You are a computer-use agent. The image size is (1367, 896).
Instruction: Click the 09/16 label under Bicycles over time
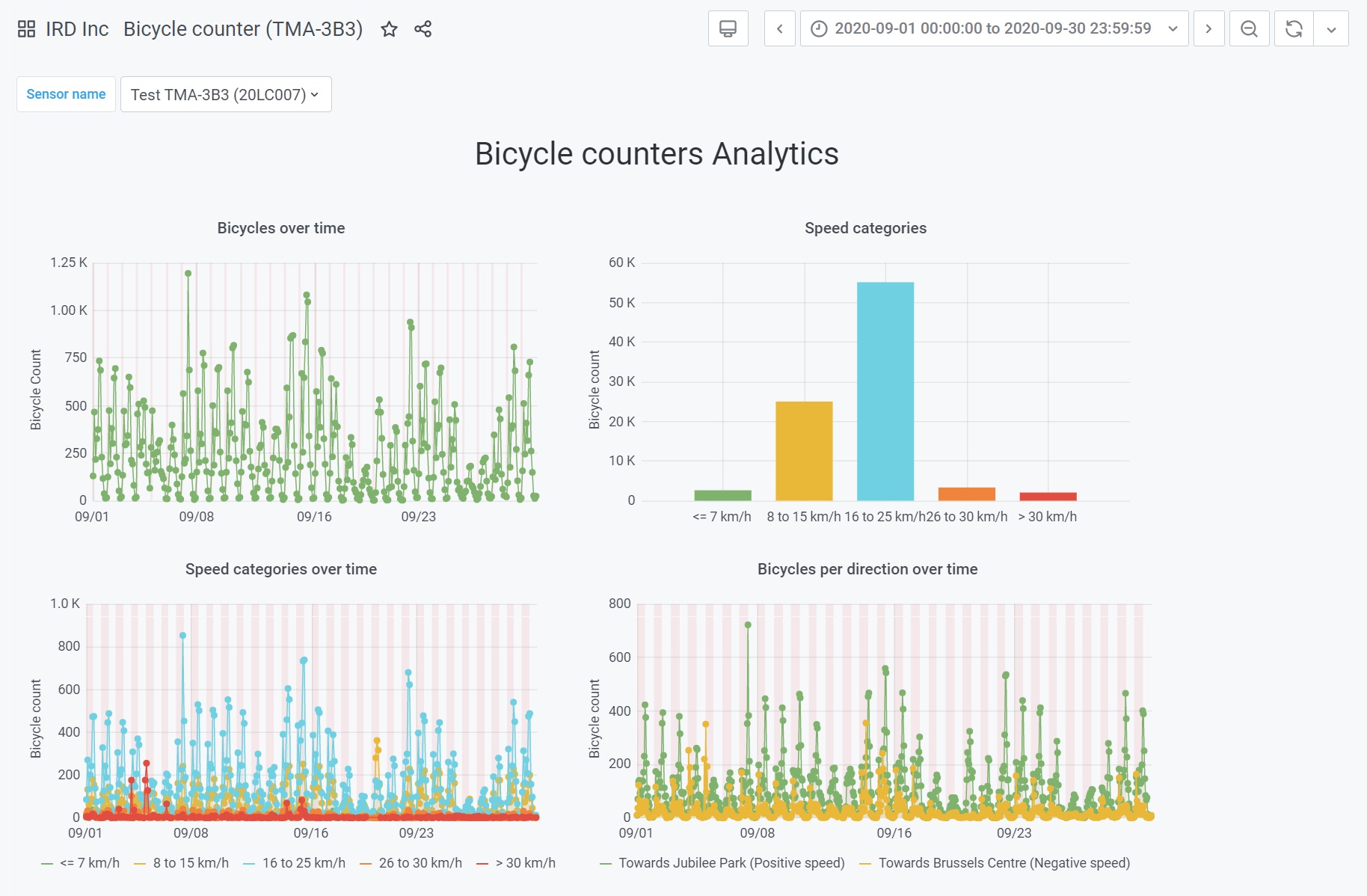[314, 517]
